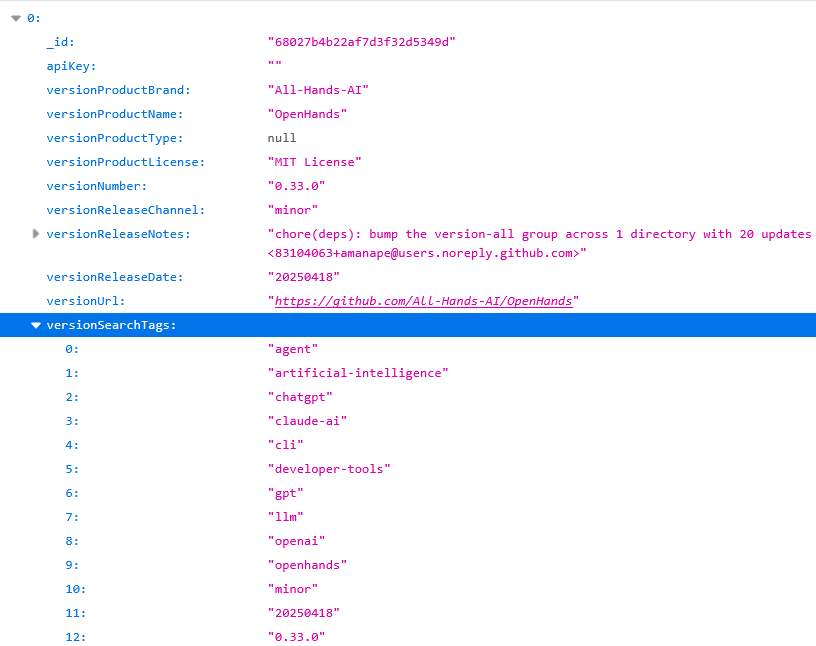
Task: Click the versionNumber "0.33.0" value
Action: click(x=296, y=186)
